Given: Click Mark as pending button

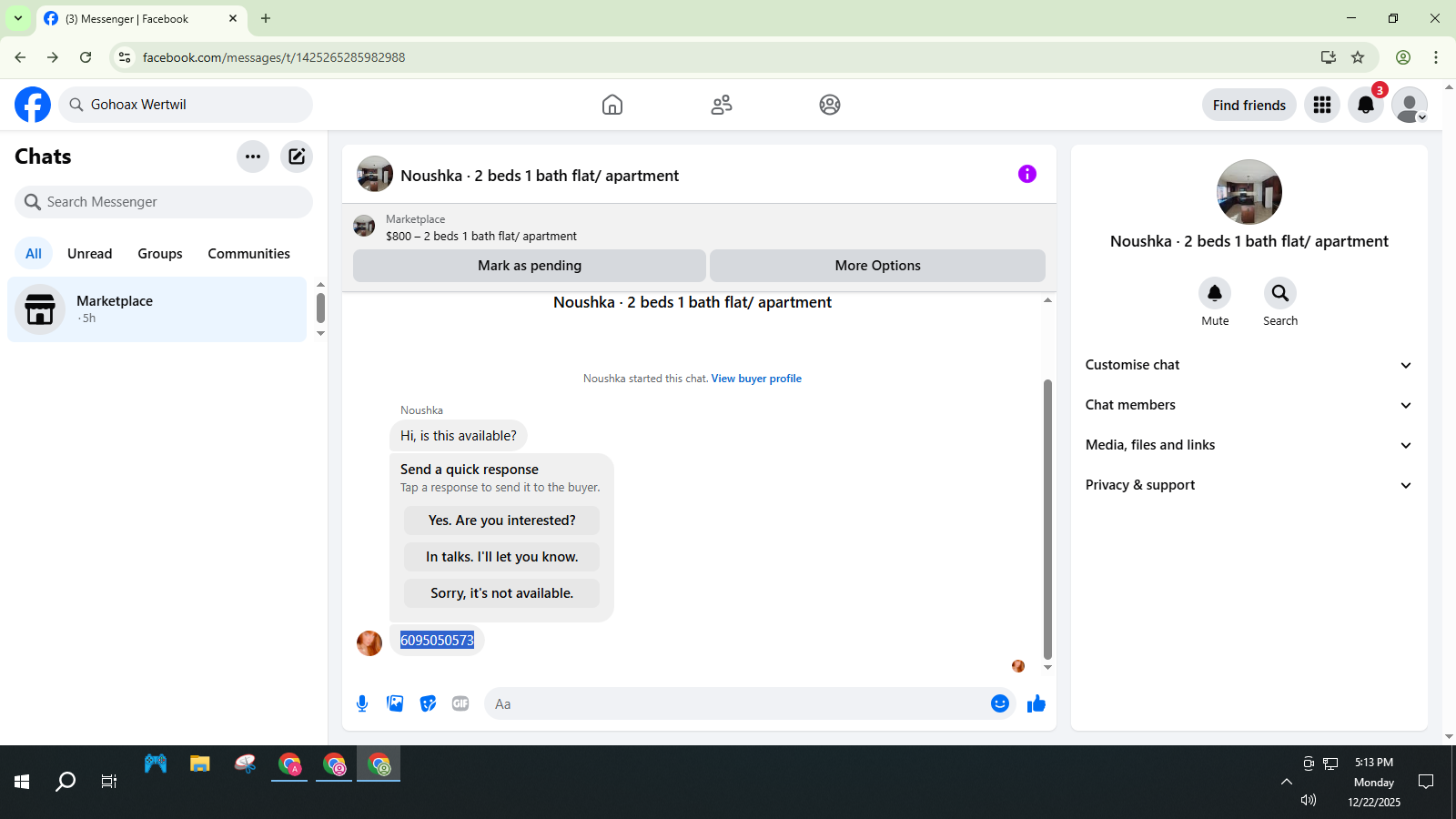Looking at the screenshot, I should point(530,266).
